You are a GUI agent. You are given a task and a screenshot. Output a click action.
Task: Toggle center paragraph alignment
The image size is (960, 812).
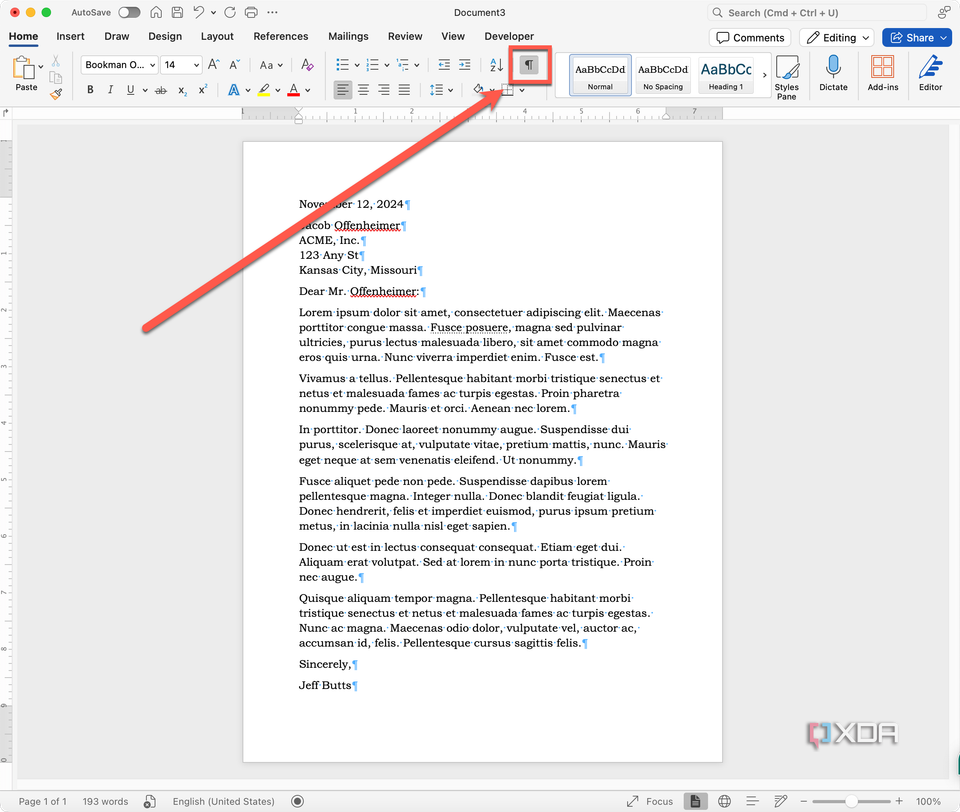click(x=362, y=90)
